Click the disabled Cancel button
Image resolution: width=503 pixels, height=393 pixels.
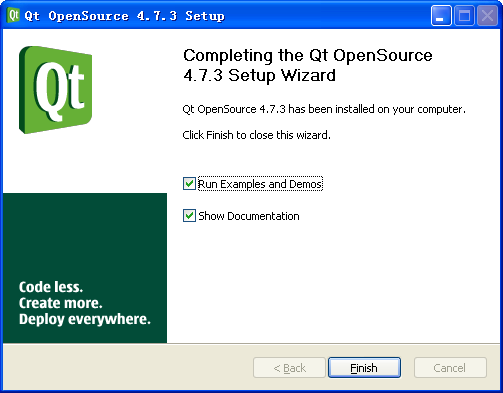click(x=450, y=368)
